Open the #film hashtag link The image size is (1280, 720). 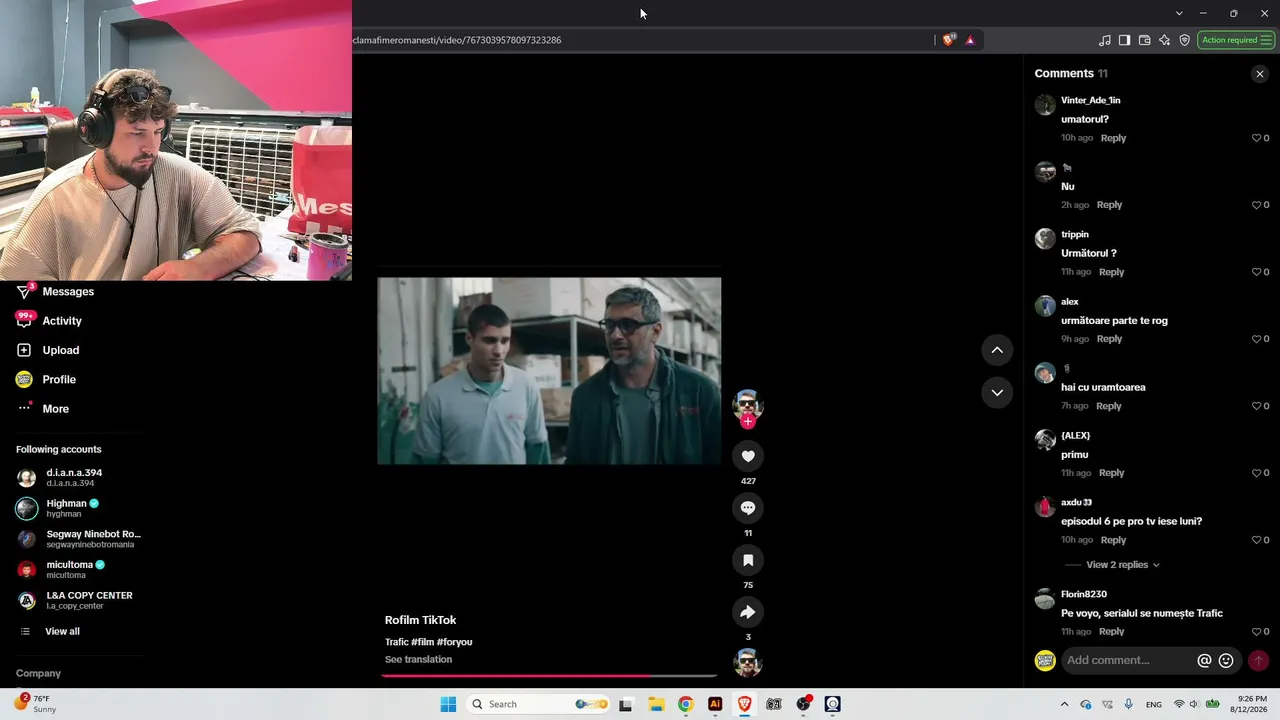(x=422, y=642)
